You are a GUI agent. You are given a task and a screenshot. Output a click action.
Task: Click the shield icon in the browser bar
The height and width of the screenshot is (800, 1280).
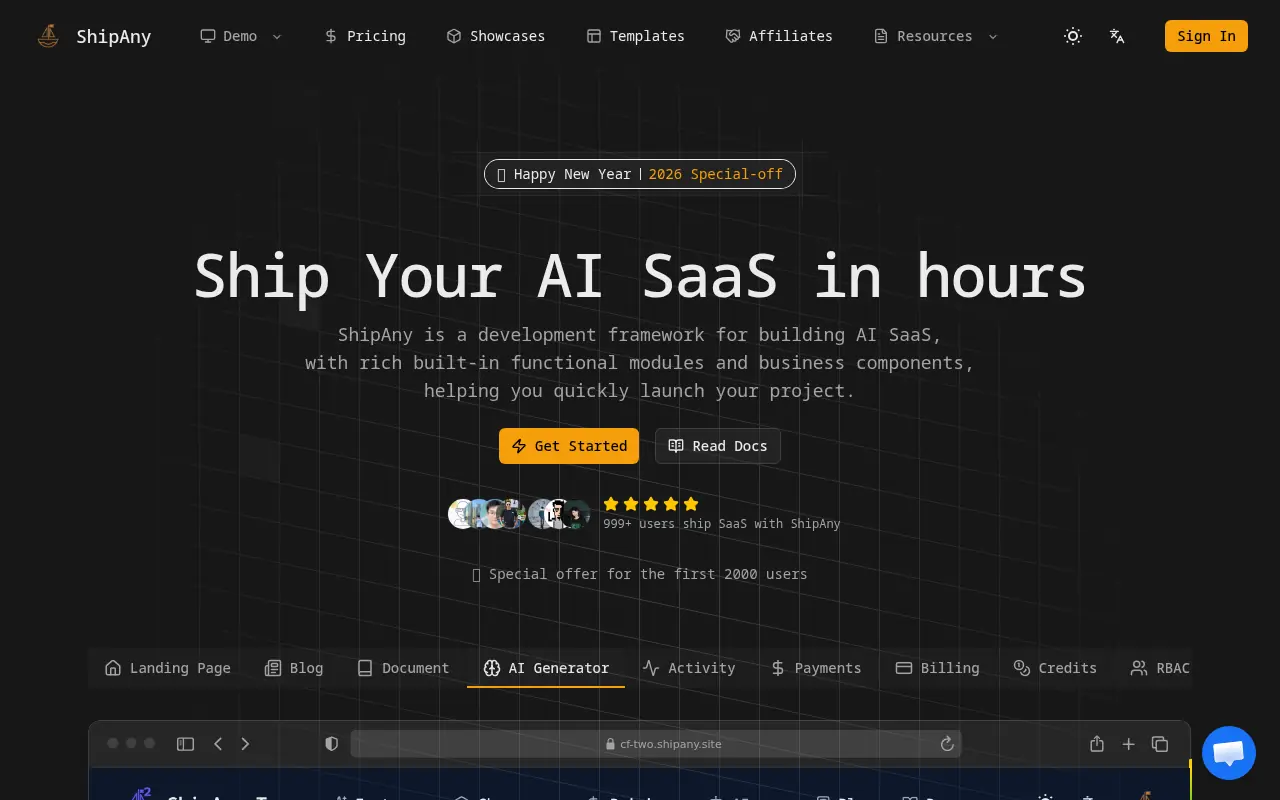pyautogui.click(x=331, y=744)
